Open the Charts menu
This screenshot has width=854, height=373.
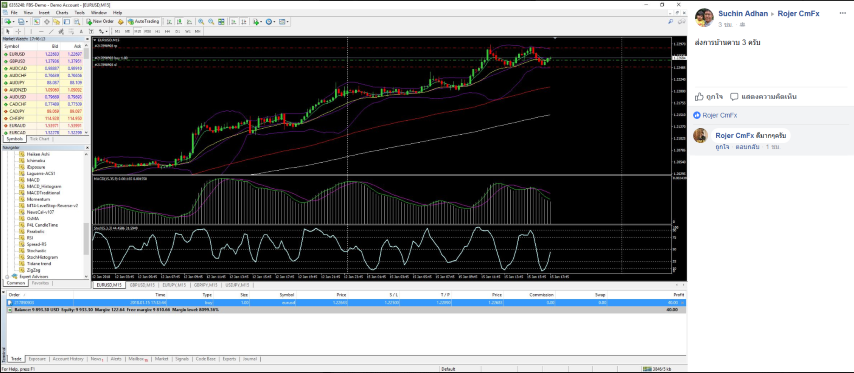(62, 12)
